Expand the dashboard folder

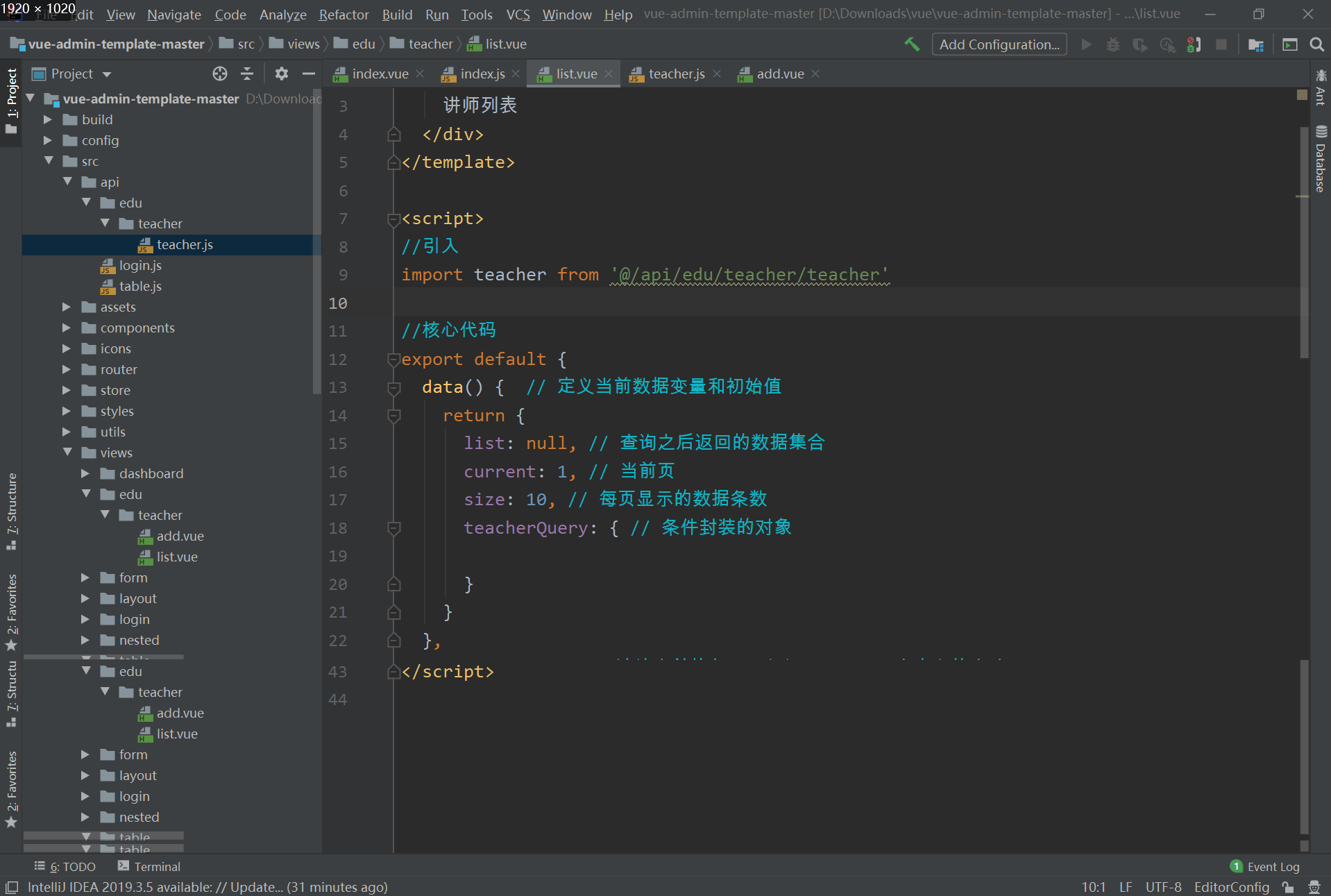pyautogui.click(x=85, y=473)
